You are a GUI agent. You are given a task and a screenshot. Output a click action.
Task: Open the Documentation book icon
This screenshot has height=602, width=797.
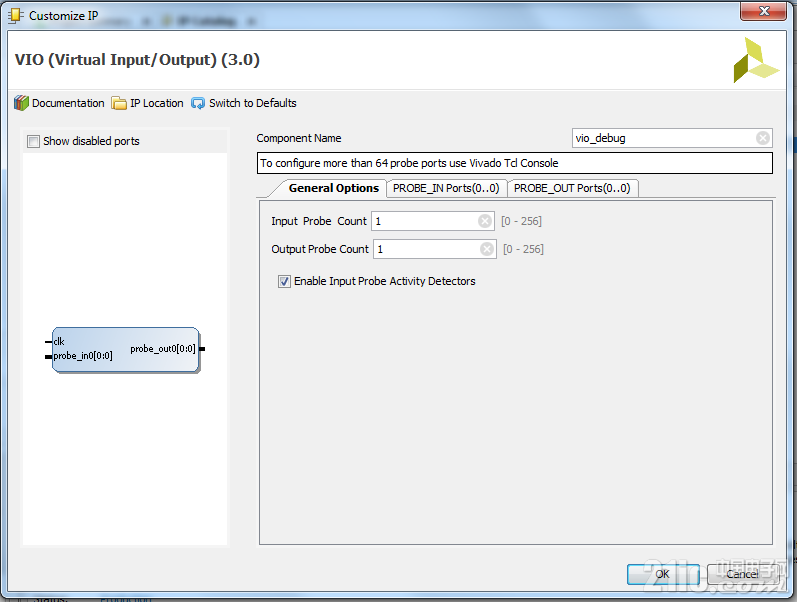click(21, 103)
